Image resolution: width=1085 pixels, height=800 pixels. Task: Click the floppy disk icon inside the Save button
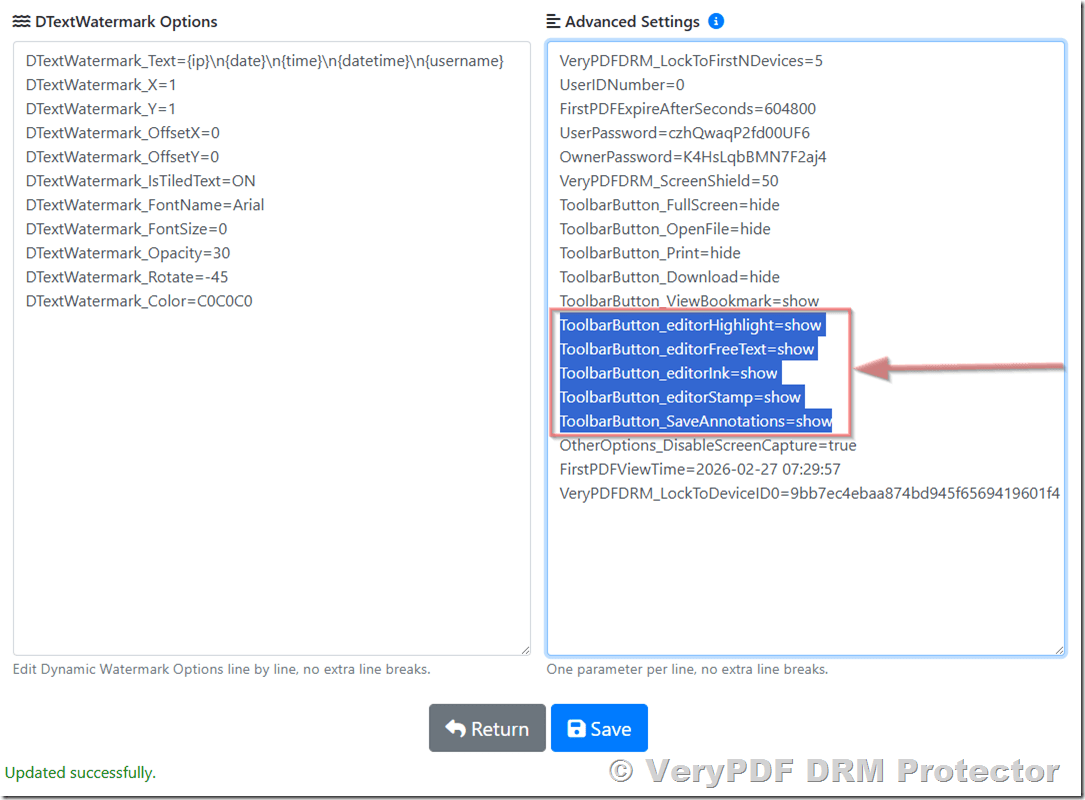pyautogui.click(x=576, y=728)
